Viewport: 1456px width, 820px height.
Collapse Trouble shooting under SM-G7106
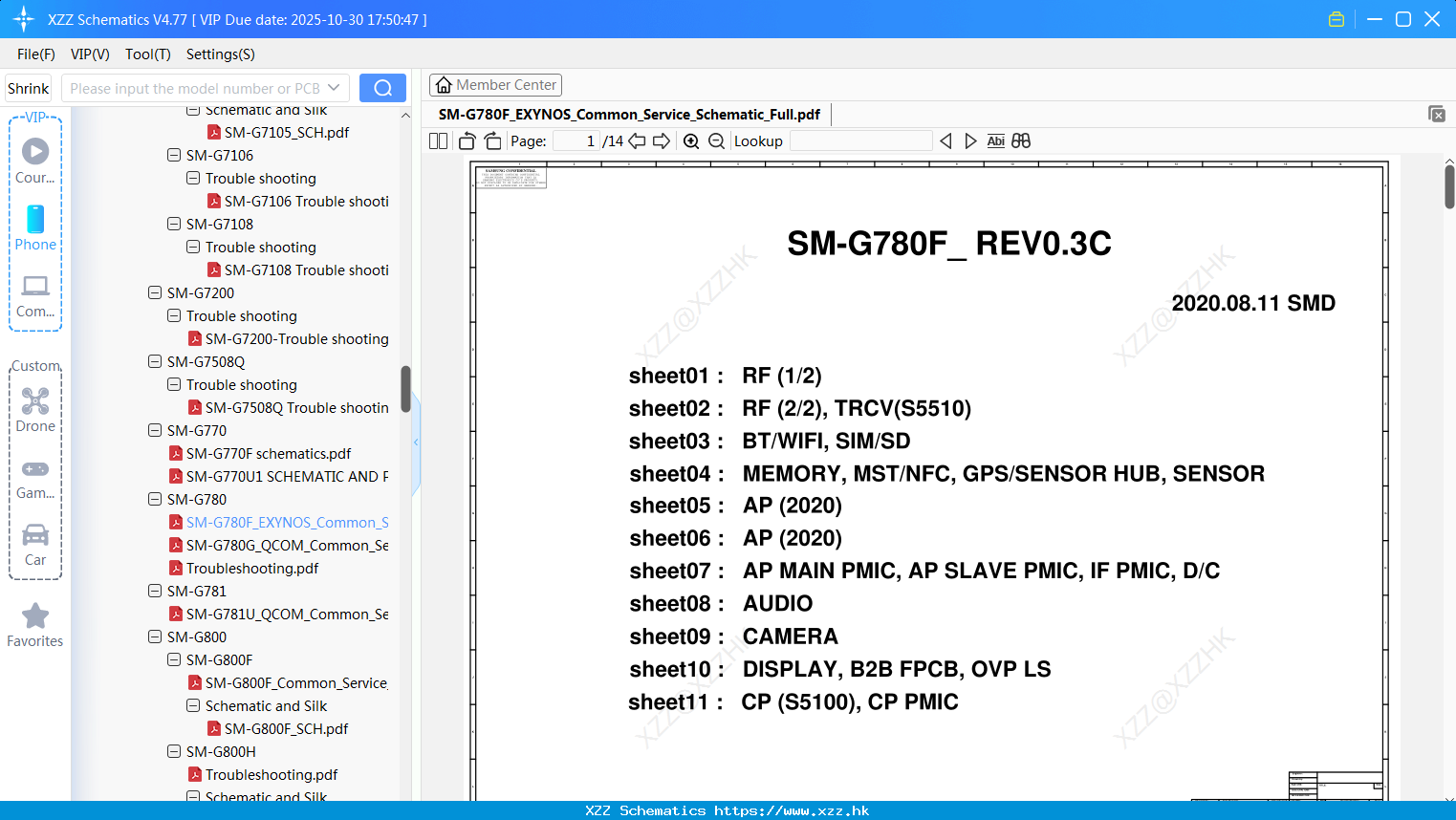coord(193,178)
